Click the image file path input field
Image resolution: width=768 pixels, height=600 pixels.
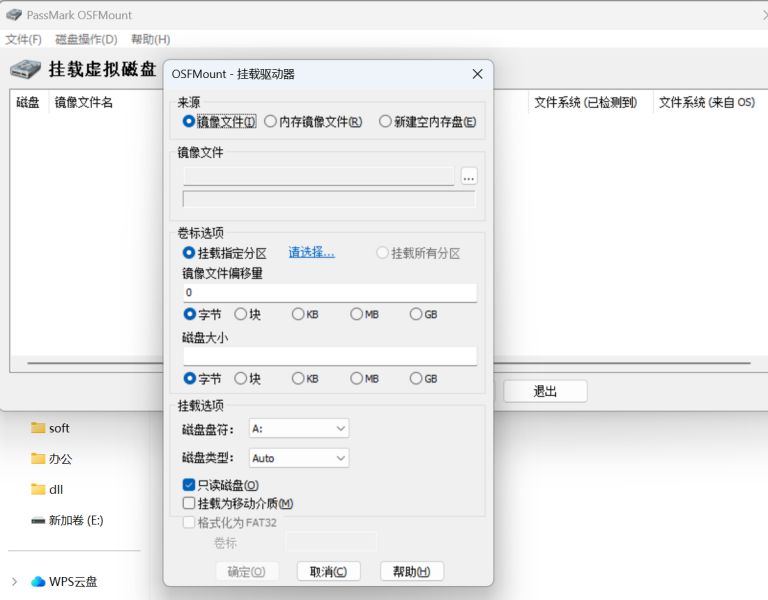pos(319,176)
